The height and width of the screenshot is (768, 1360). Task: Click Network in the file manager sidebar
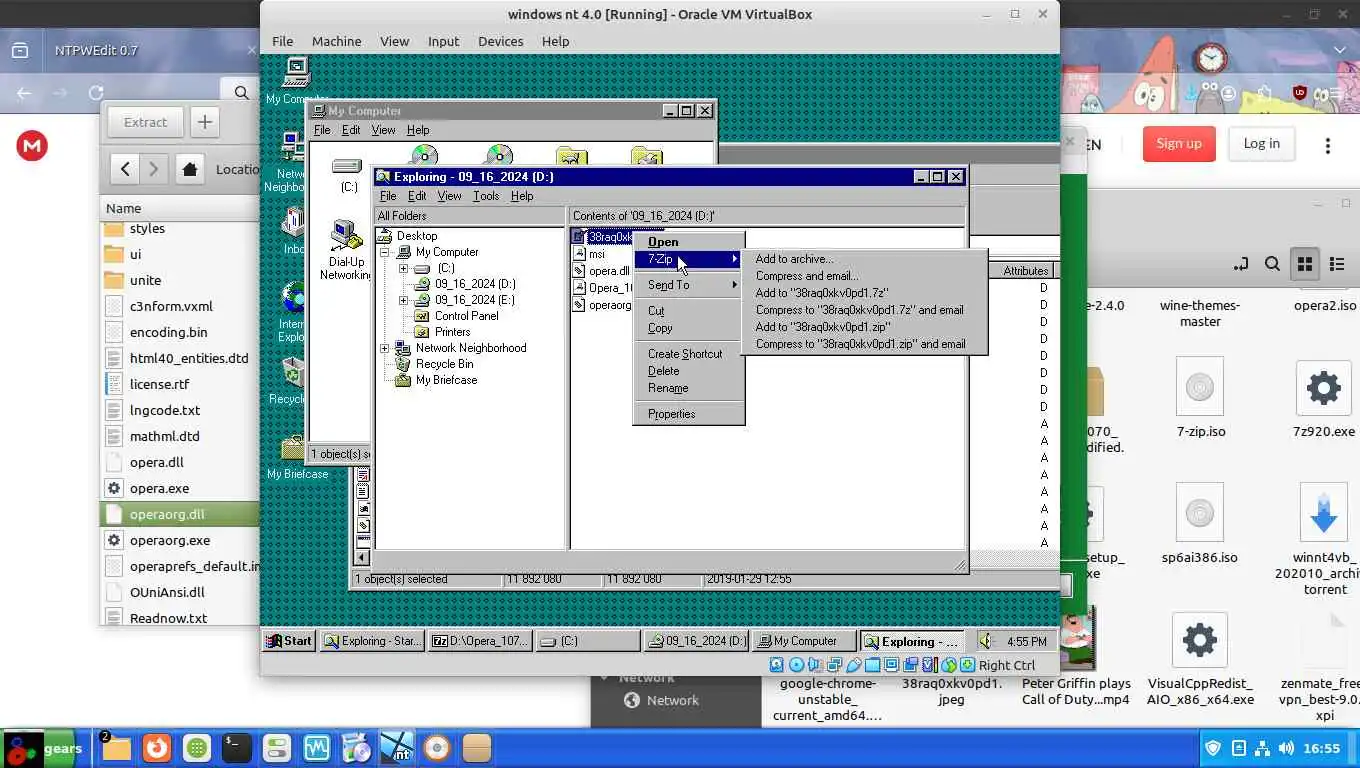click(672, 700)
